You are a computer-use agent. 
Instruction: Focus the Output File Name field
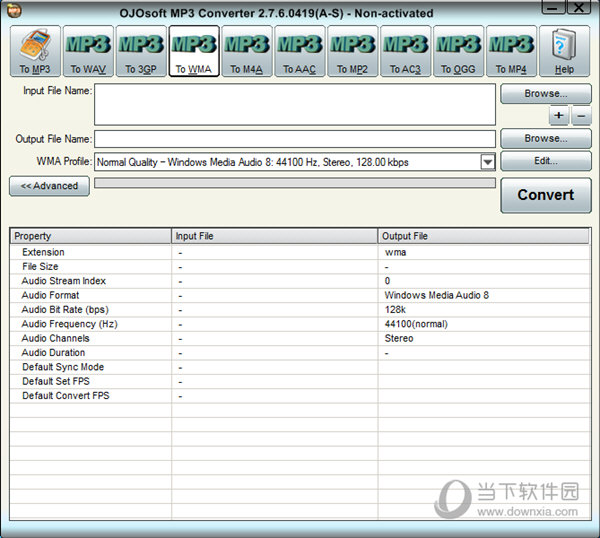295,139
